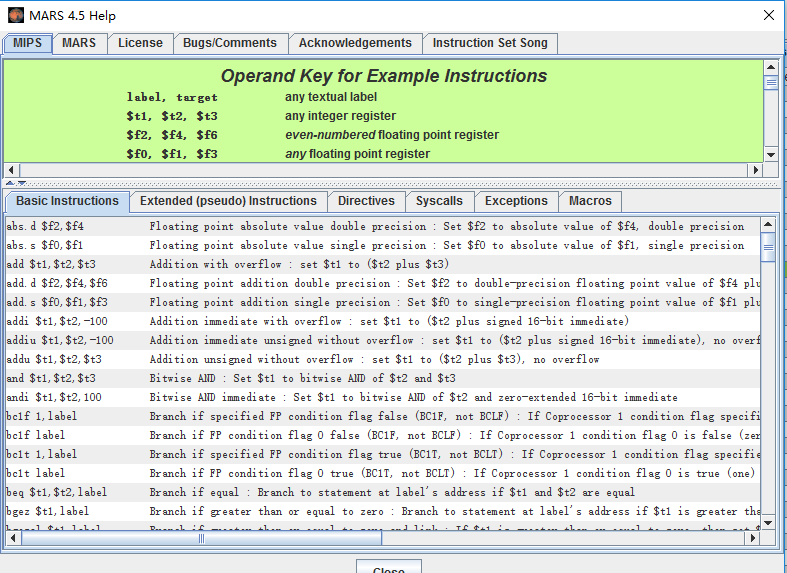The image size is (787, 573).
Task: Select the 'bc1t label' row
Action: [382, 474]
